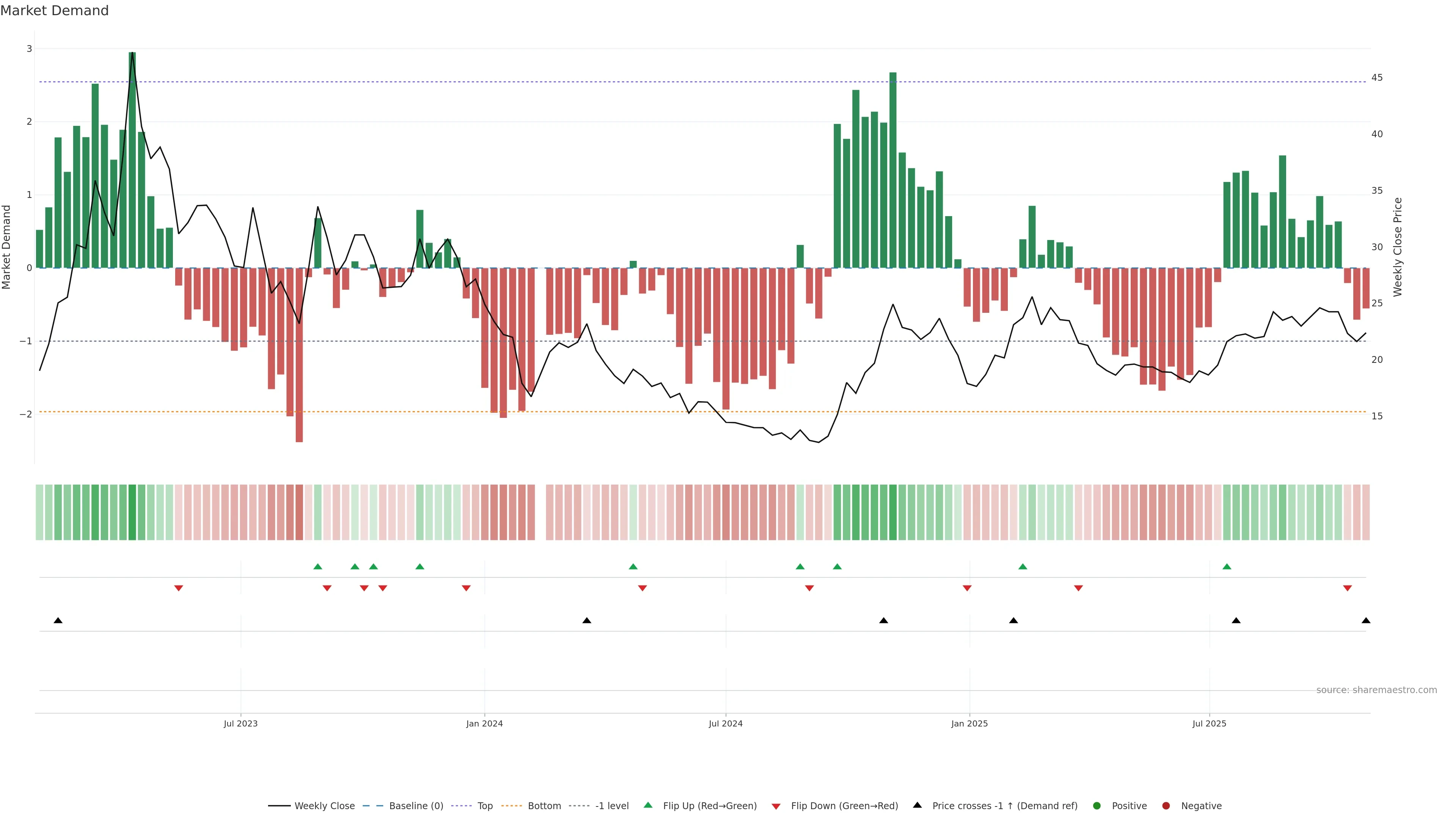This screenshot has width=1456, height=819.
Task: Click the source: sharemaestro.com text
Action: tap(1376, 690)
